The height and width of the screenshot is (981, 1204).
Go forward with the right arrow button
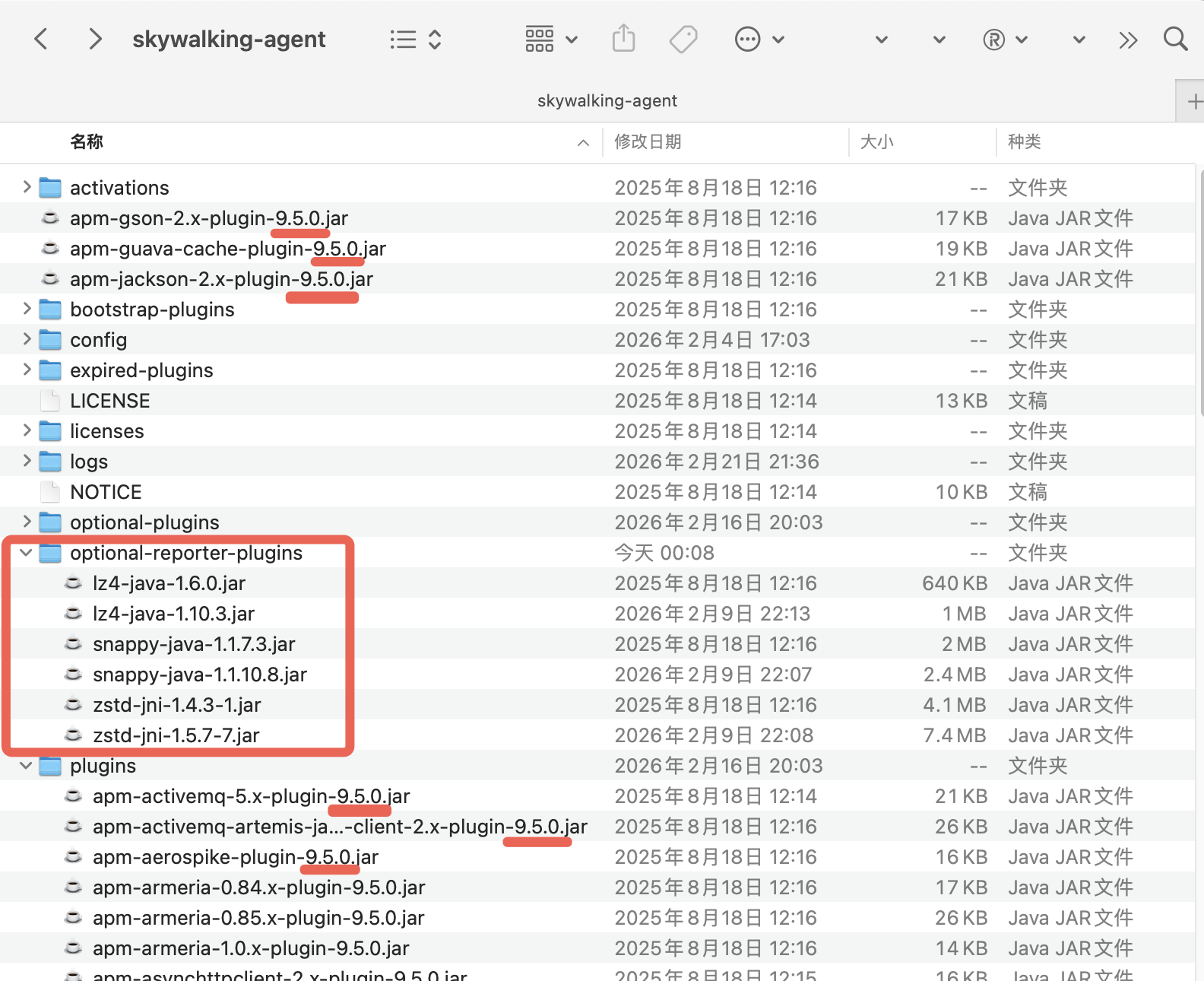[94, 39]
